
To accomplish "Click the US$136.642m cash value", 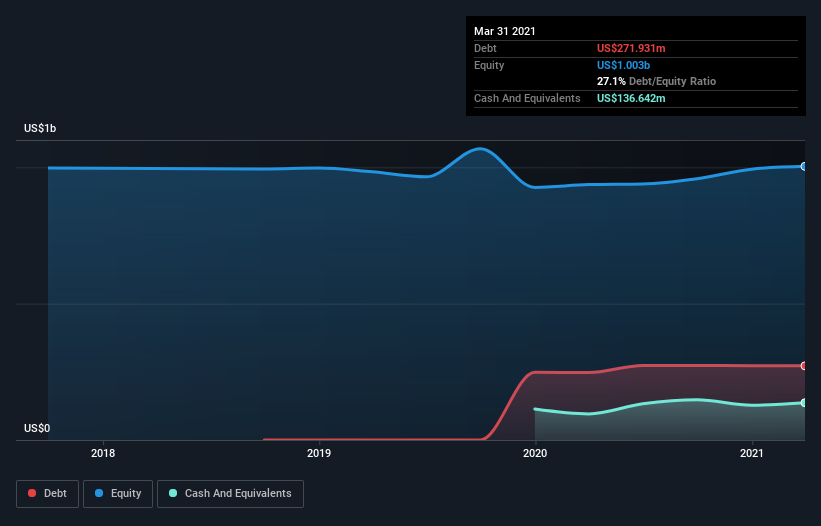I will pyautogui.click(x=631, y=98).
